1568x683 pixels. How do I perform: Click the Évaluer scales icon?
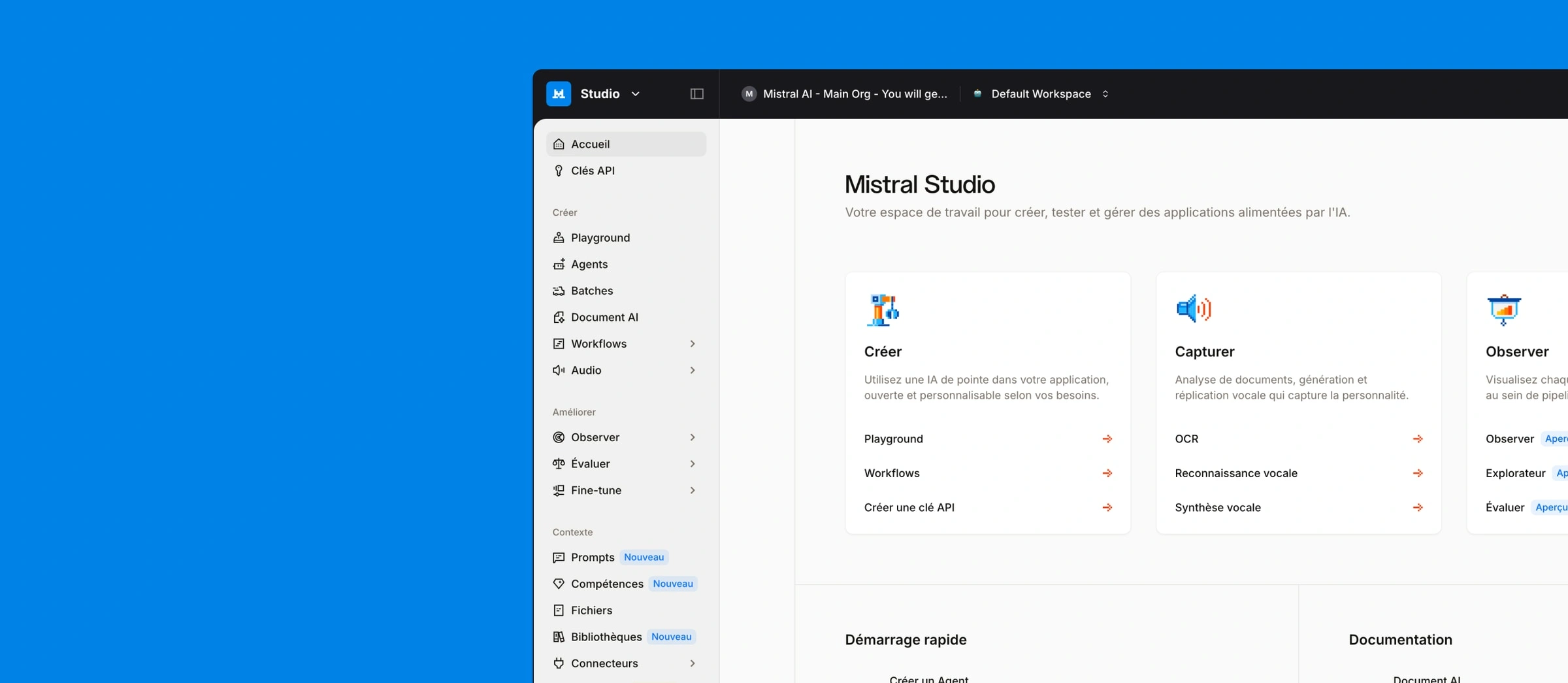[559, 463]
